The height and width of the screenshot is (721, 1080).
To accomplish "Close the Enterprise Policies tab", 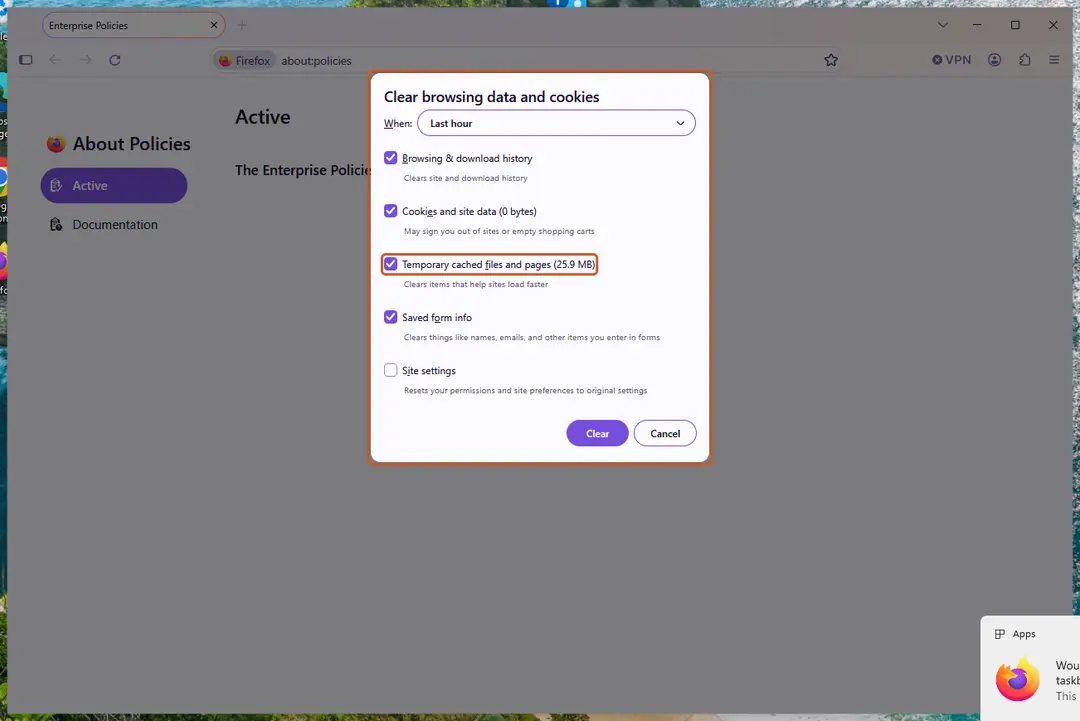I will 214,25.
